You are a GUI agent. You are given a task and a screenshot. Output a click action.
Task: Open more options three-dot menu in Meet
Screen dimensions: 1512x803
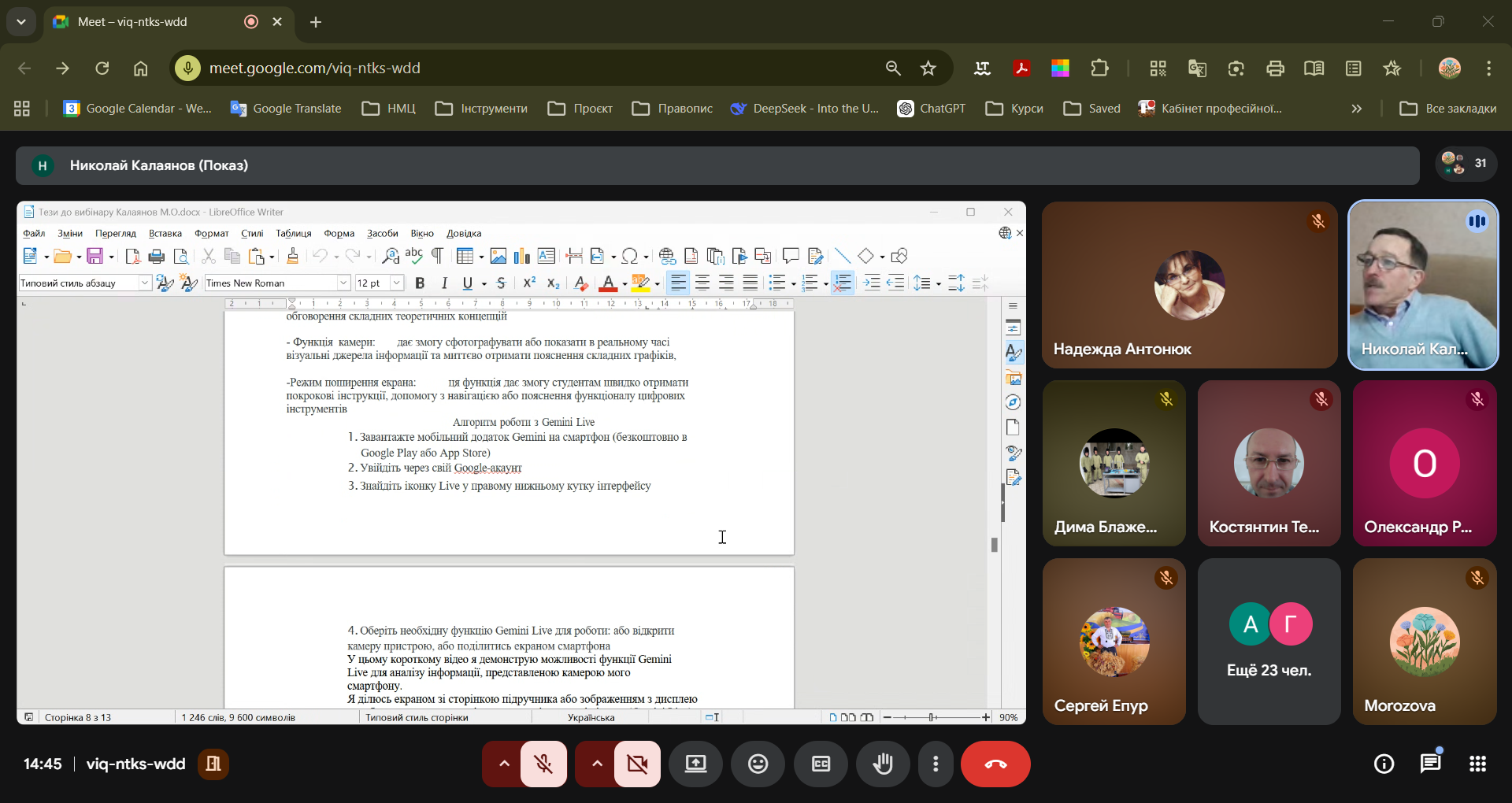pyautogui.click(x=936, y=764)
